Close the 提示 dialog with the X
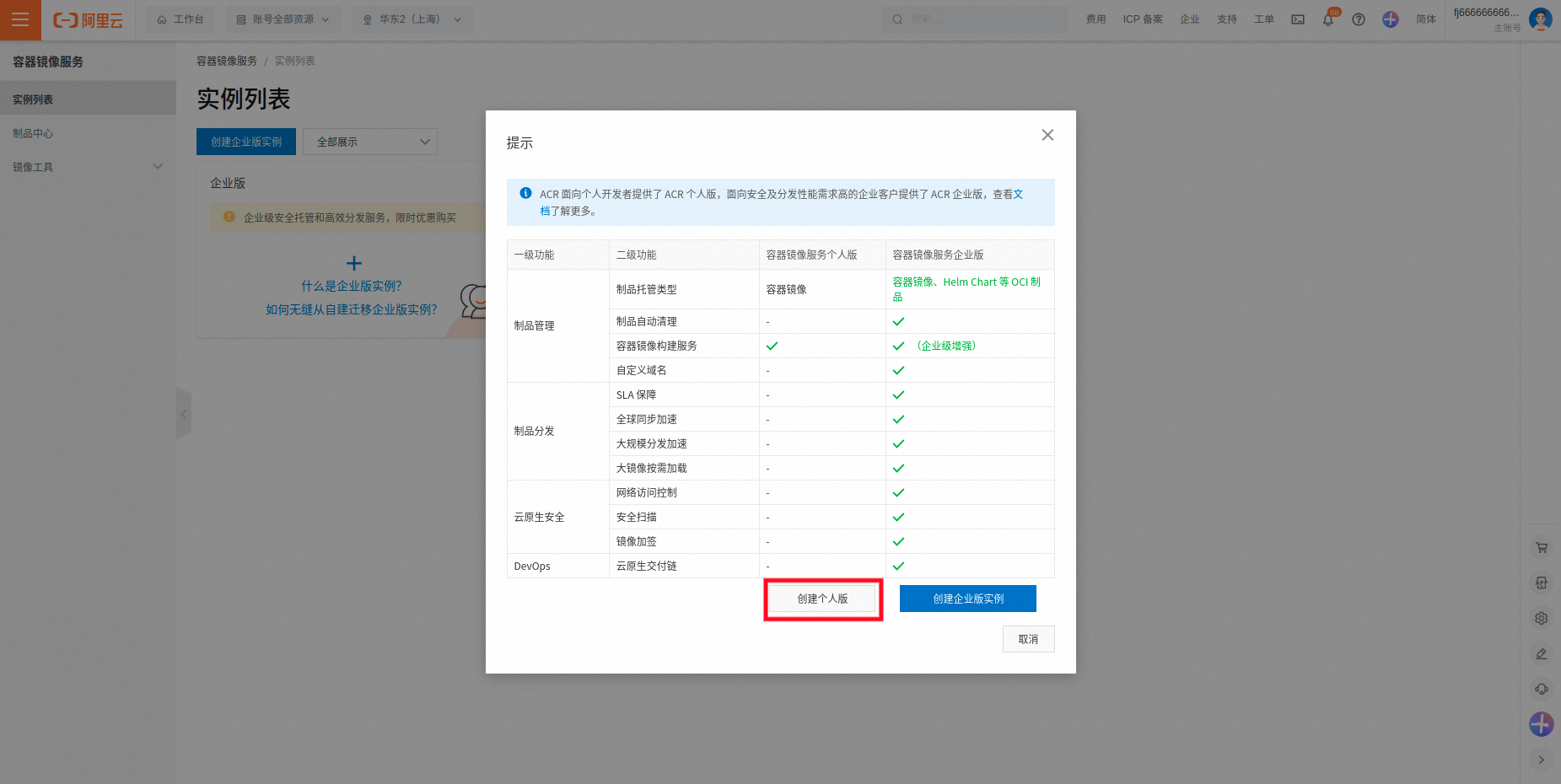The height and width of the screenshot is (784, 1561). point(1047,135)
